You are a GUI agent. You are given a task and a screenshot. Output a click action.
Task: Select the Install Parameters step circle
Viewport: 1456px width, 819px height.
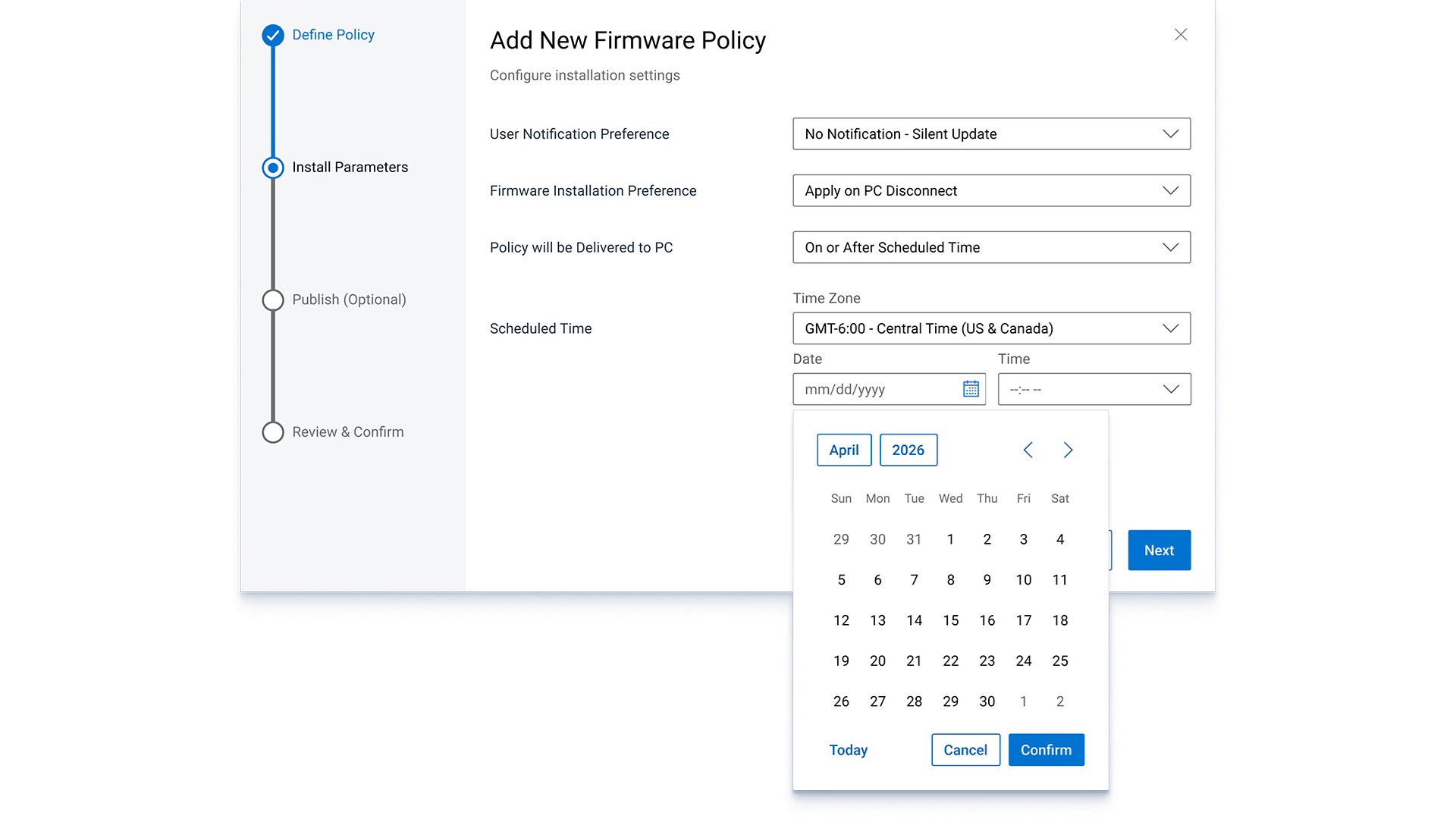coord(273,168)
